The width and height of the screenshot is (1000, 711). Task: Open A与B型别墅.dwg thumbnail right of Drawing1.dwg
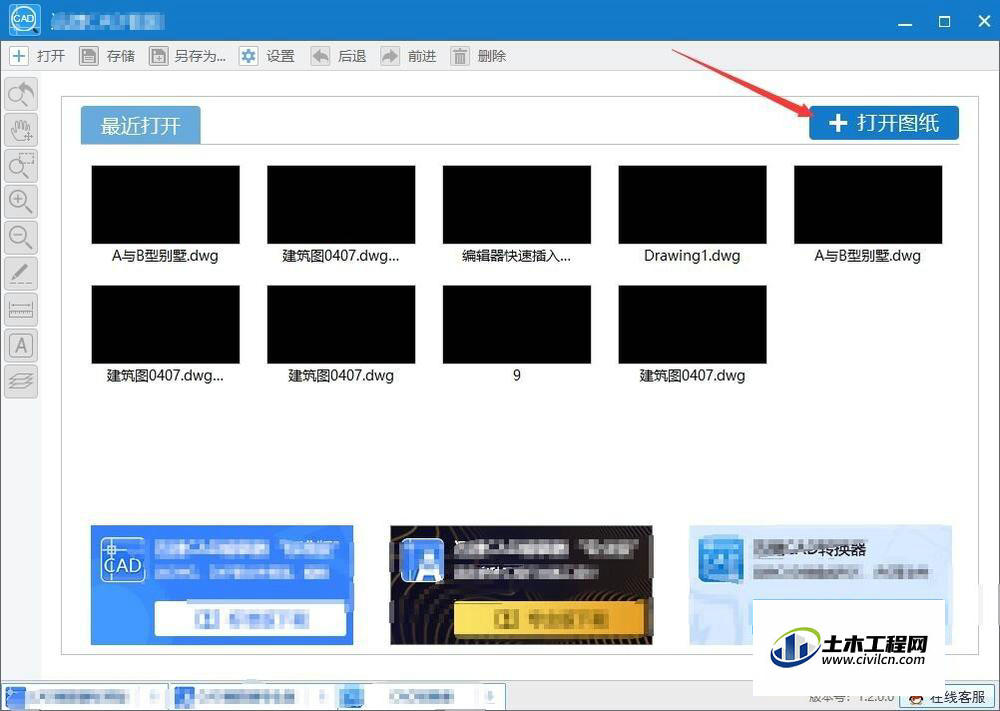pos(868,205)
